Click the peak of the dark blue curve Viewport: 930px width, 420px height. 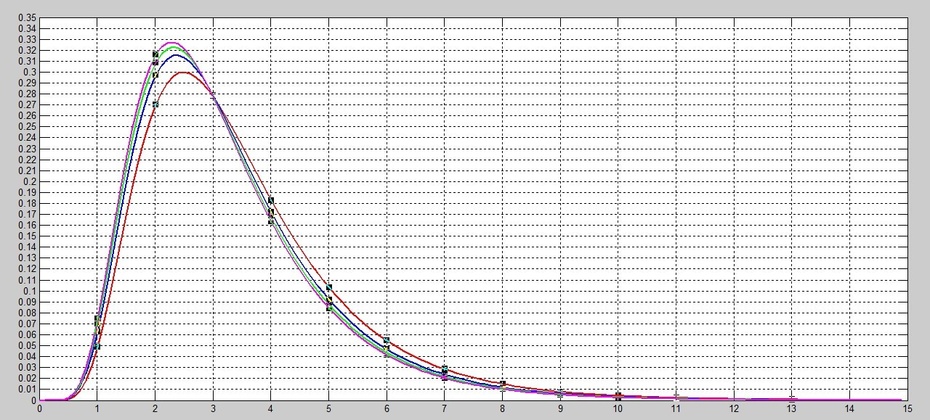tap(177, 55)
